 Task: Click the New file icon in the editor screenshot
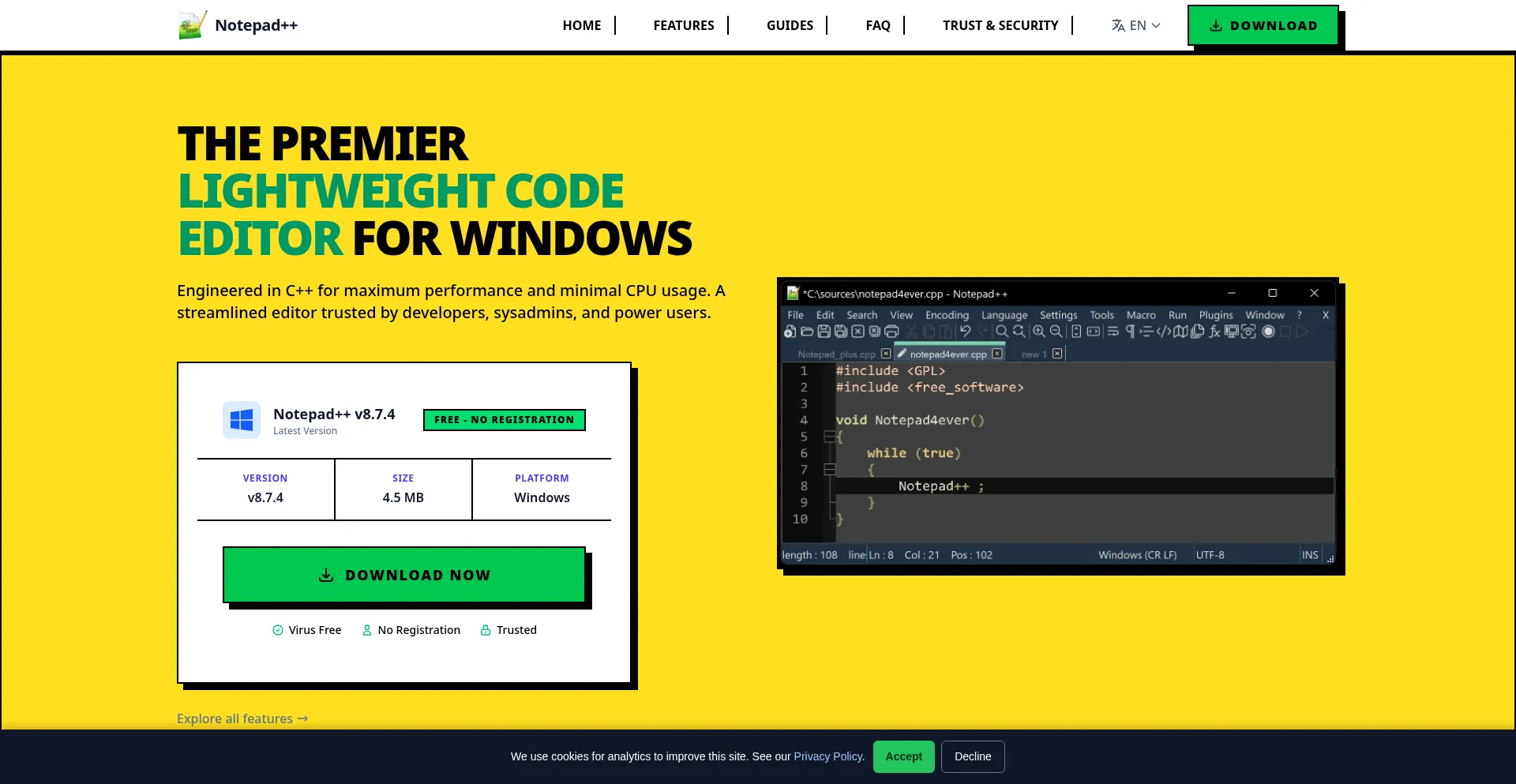pos(790,332)
